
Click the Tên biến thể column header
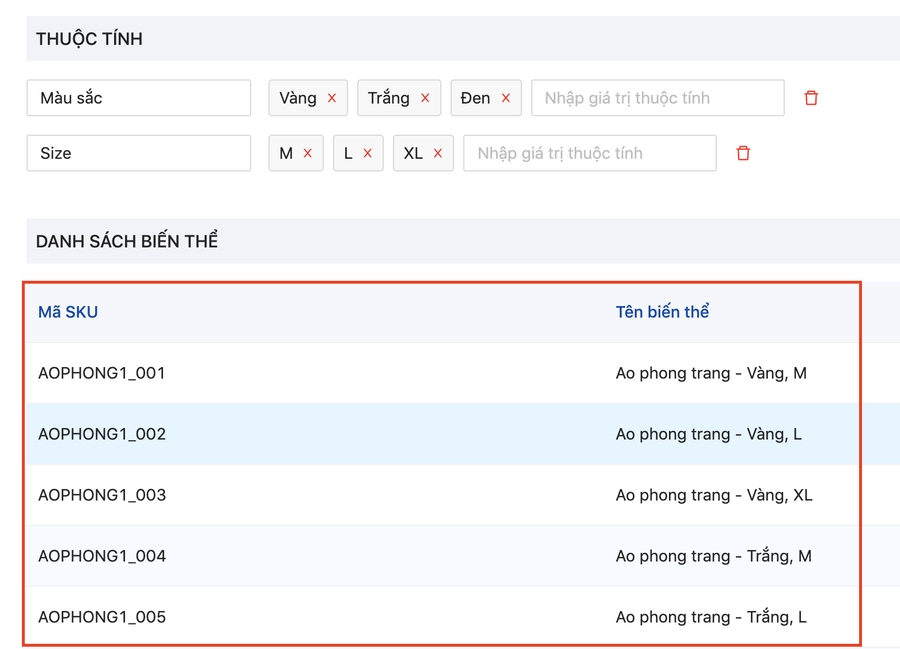[x=662, y=312]
